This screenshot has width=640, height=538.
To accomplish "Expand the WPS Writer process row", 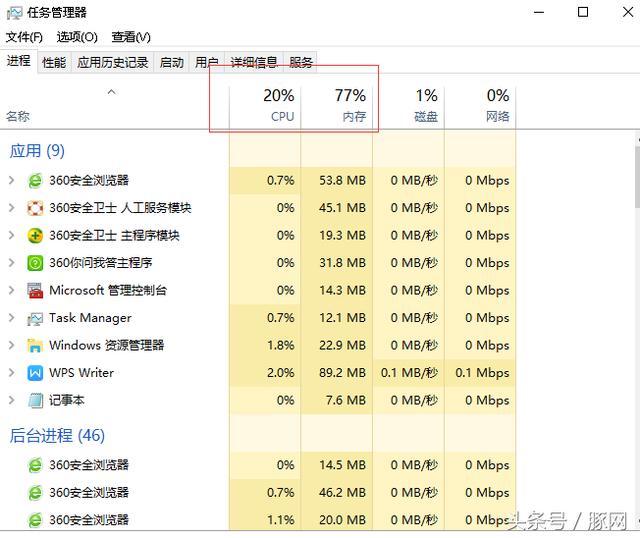I will 11,373.
